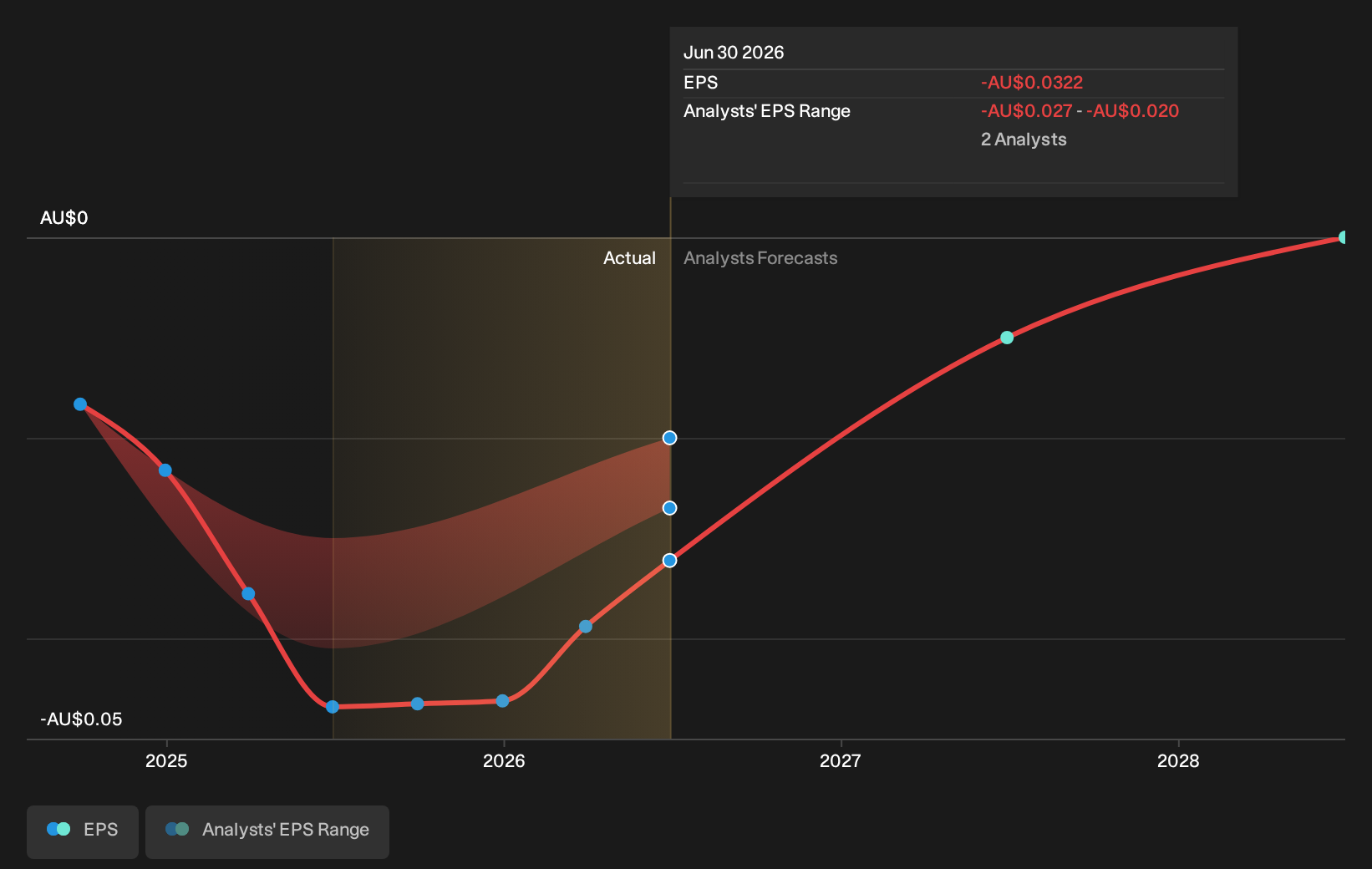Select the lowest EPS point at mid-2025
1372x869 pixels.
pos(333,707)
